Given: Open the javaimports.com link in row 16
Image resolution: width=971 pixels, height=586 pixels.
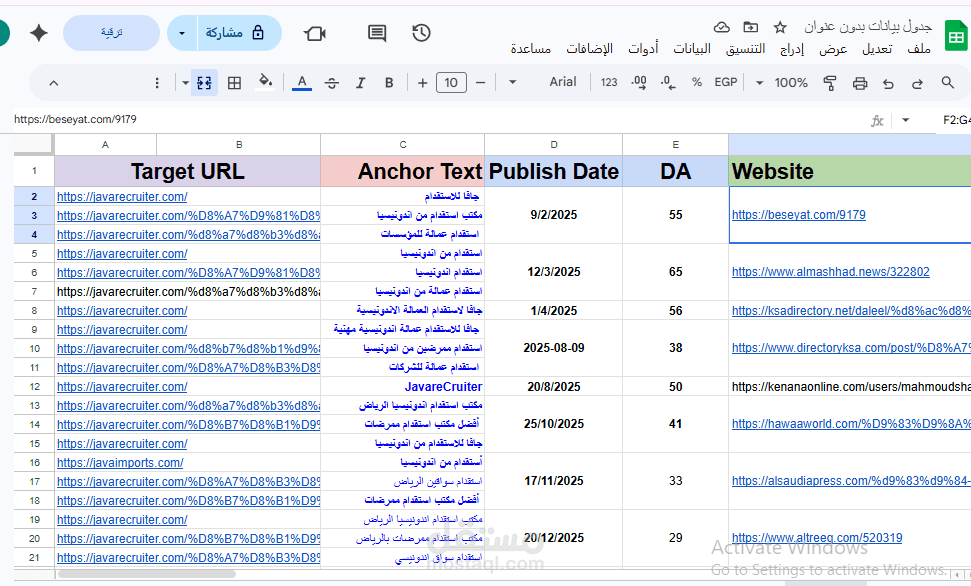Looking at the screenshot, I should [x=120, y=463].
